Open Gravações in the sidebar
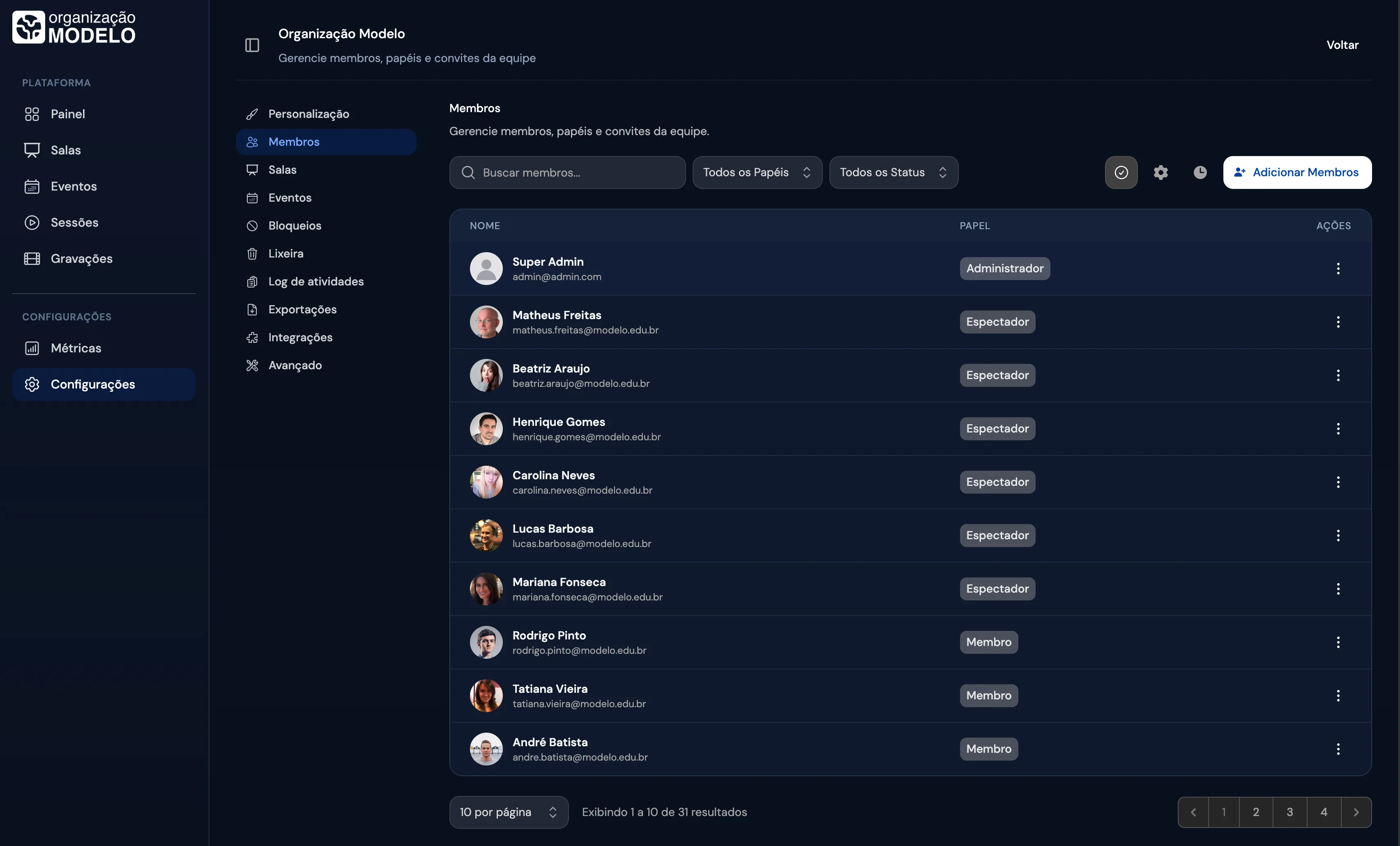Viewport: 1400px width, 846px height. [x=81, y=258]
